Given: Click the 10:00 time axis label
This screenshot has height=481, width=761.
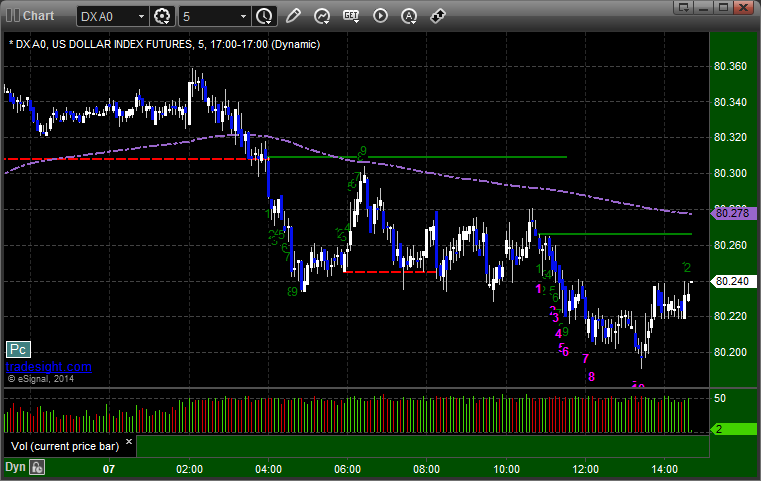Looking at the screenshot, I should pos(506,469).
